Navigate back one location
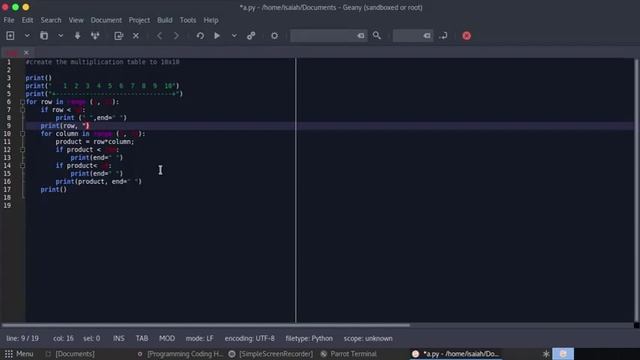640x360 pixels. click(160, 36)
